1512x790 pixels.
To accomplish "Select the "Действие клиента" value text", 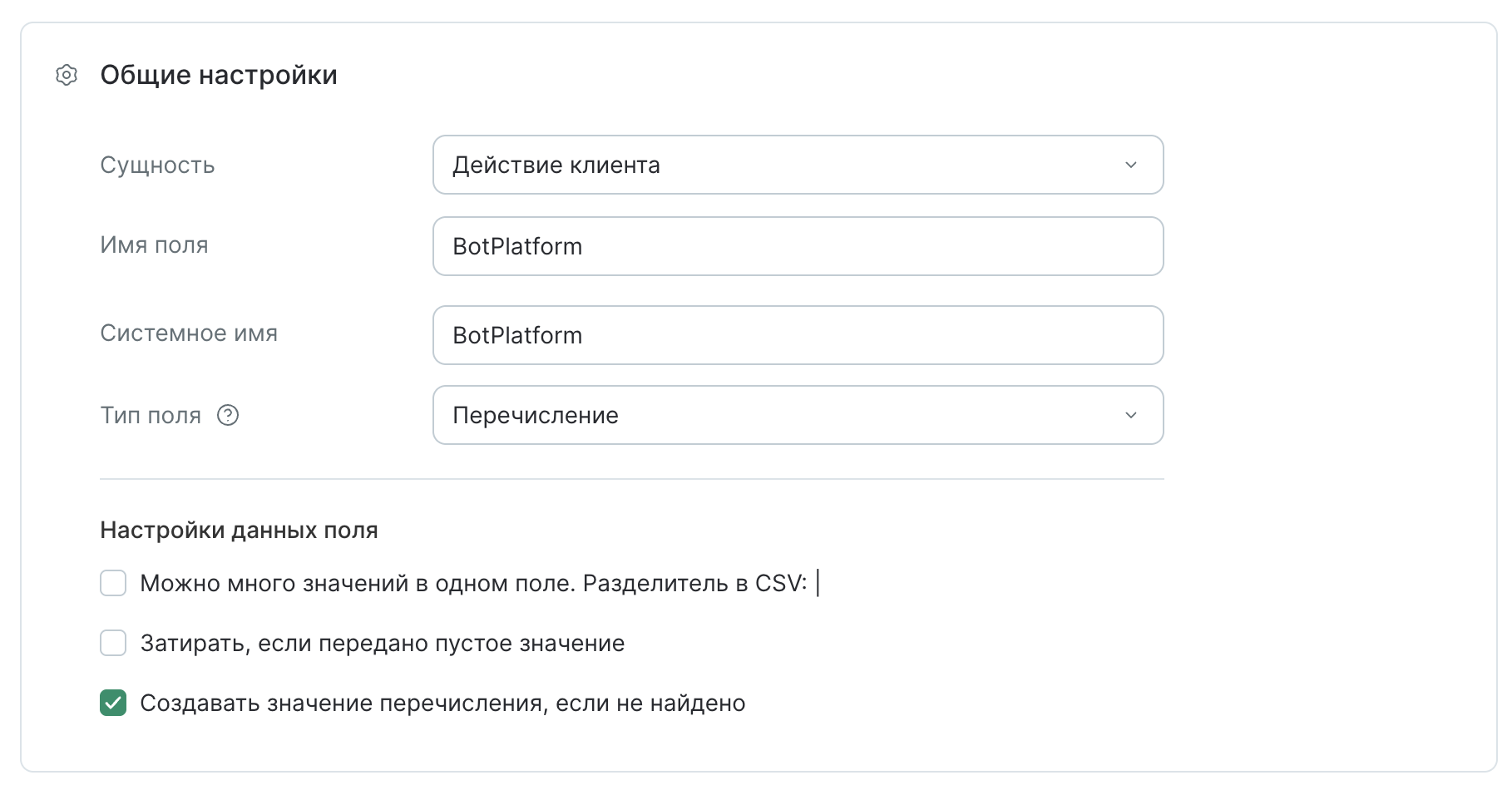I will click(556, 165).
